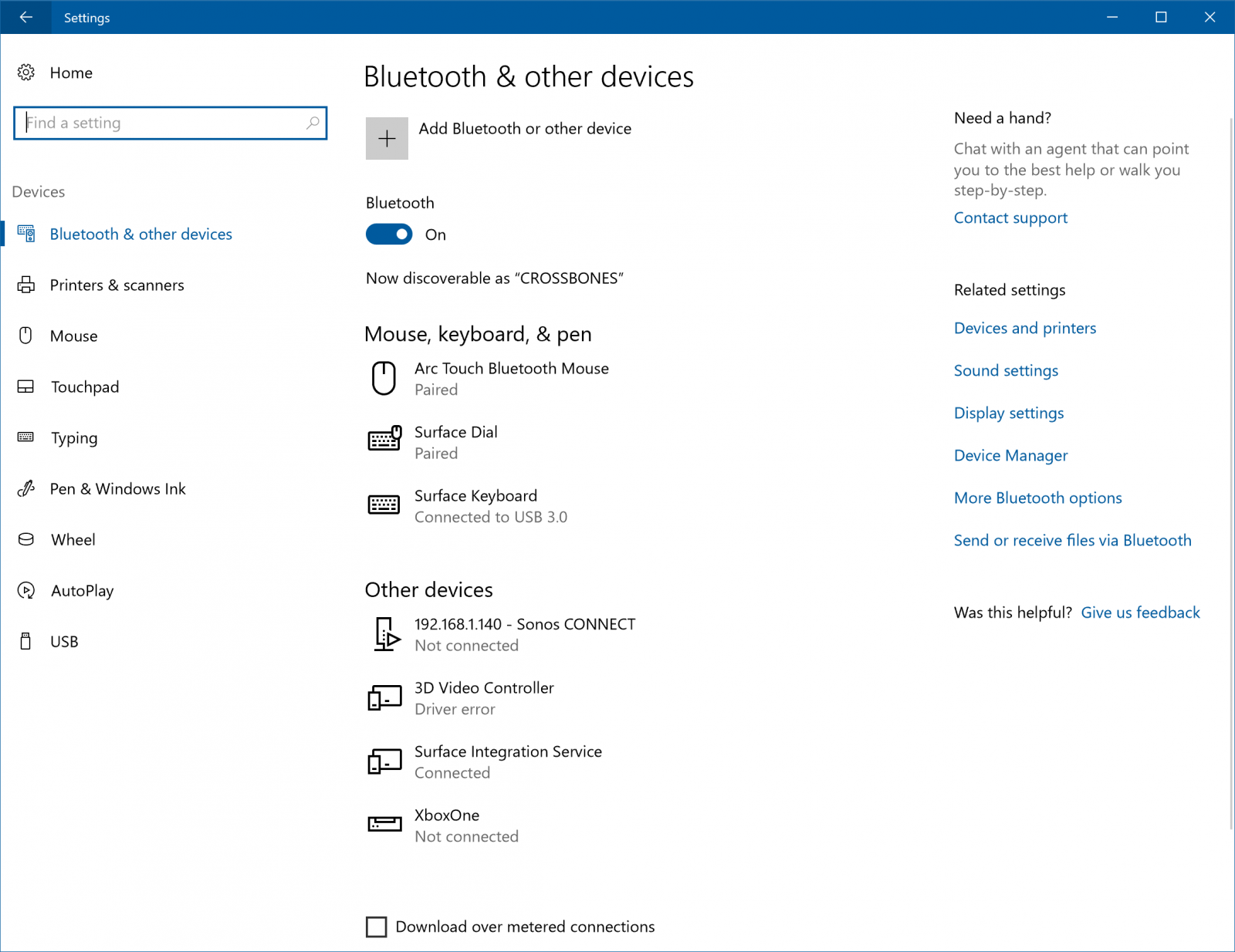Open Touchpad settings via its icon
Screen dimensions: 1235x952
tap(26, 387)
